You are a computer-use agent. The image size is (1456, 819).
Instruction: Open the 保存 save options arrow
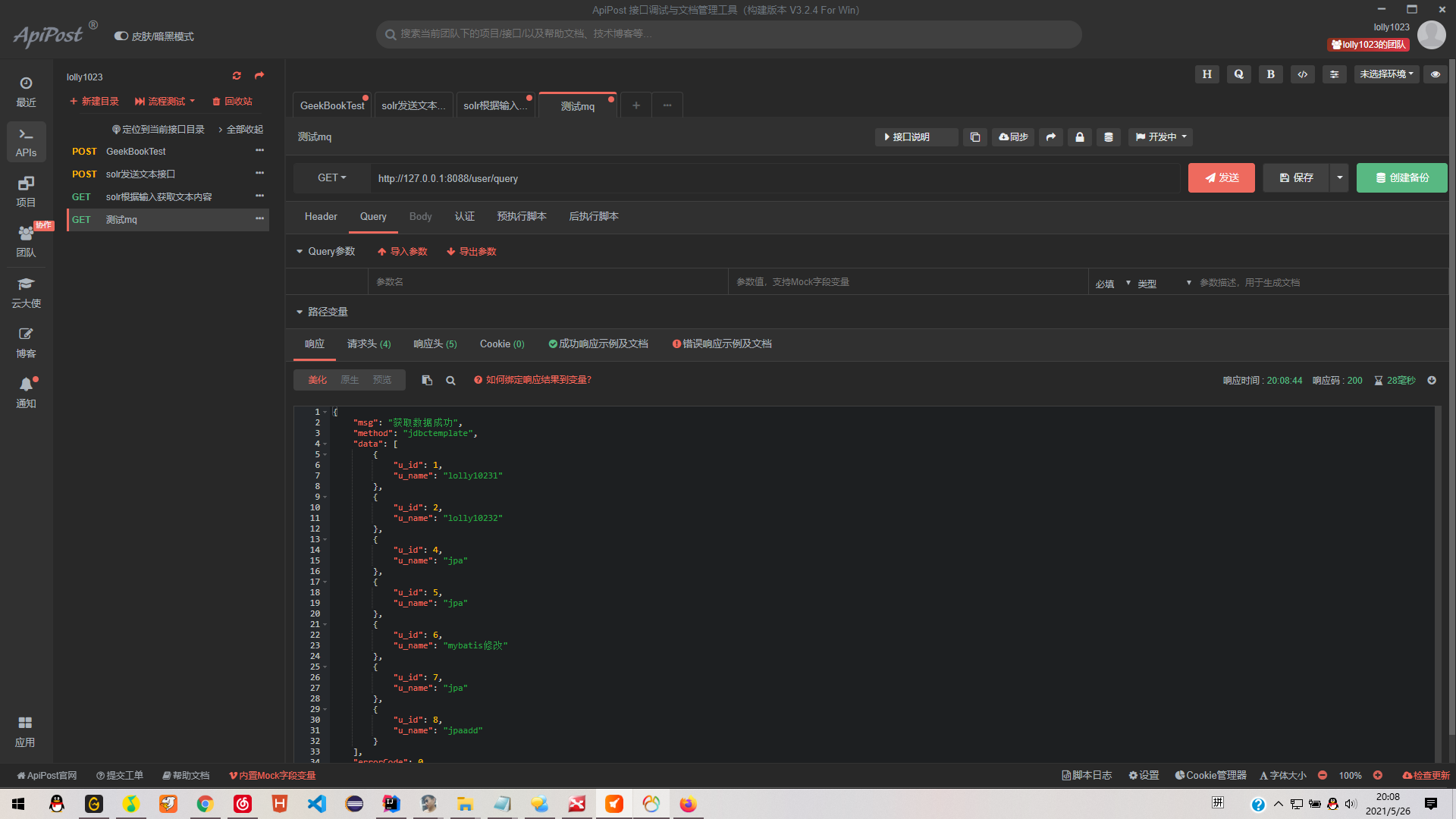(x=1339, y=177)
